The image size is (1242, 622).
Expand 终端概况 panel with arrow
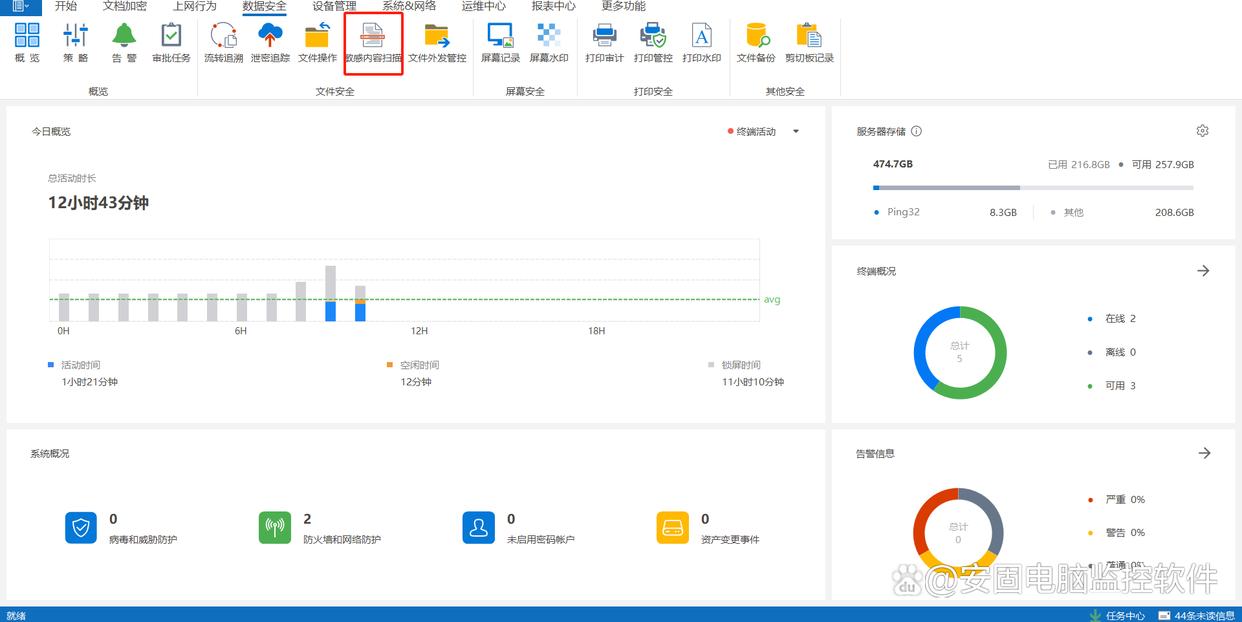[1204, 271]
